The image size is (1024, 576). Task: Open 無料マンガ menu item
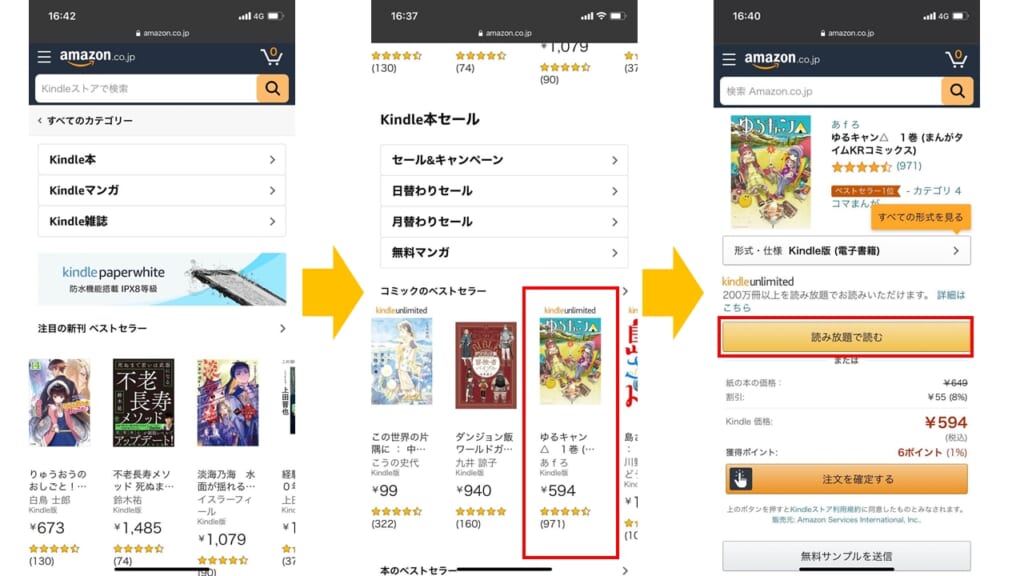[x=504, y=253]
